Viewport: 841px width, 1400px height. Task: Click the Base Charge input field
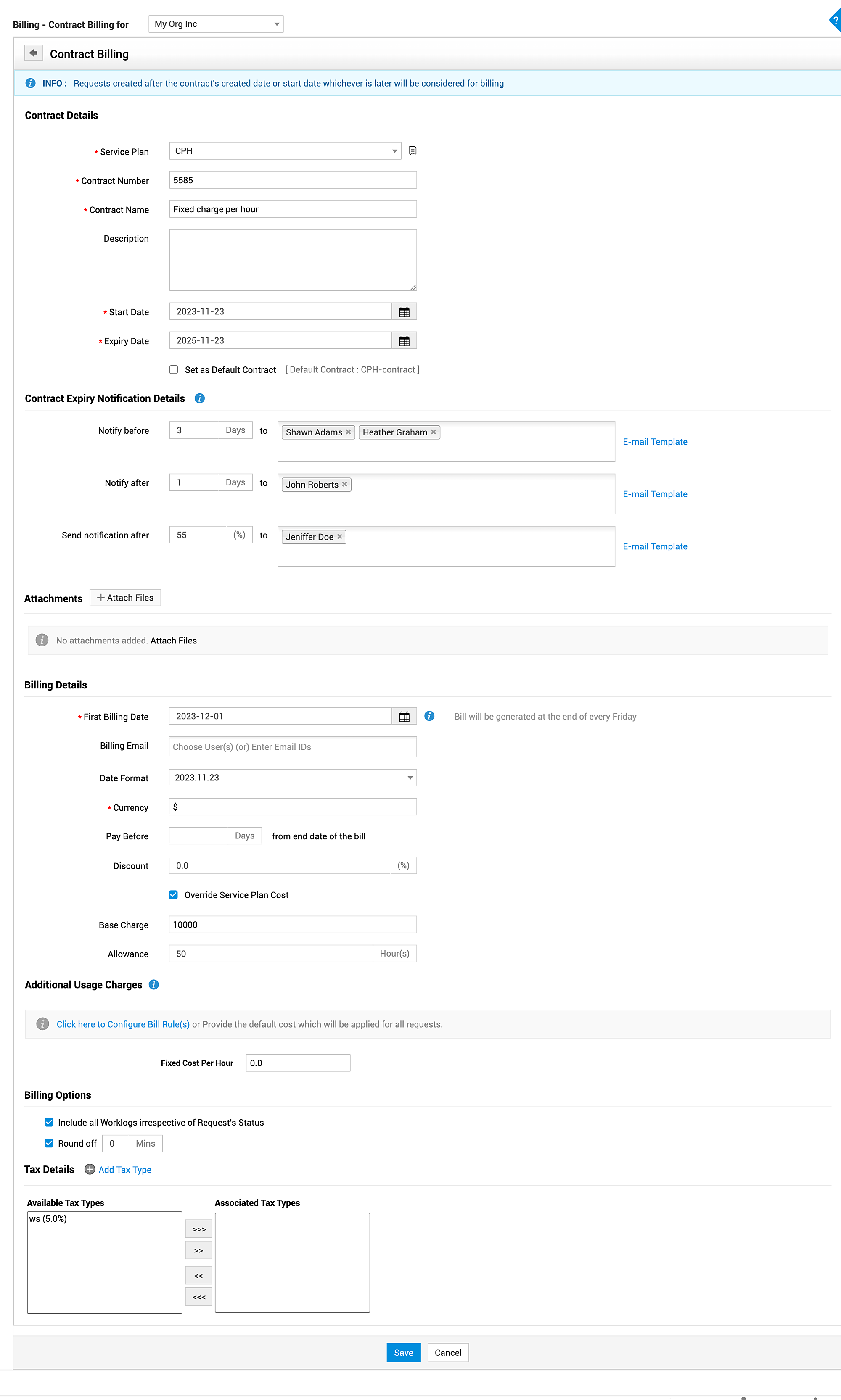(x=292, y=924)
